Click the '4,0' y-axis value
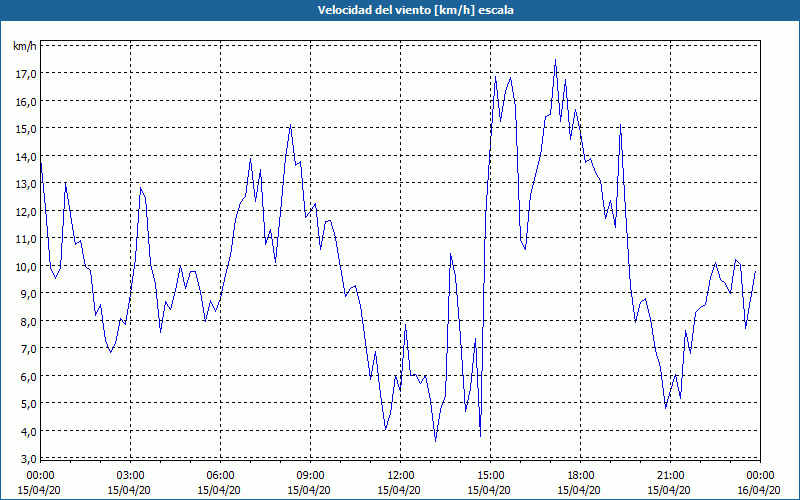 [x=29, y=431]
